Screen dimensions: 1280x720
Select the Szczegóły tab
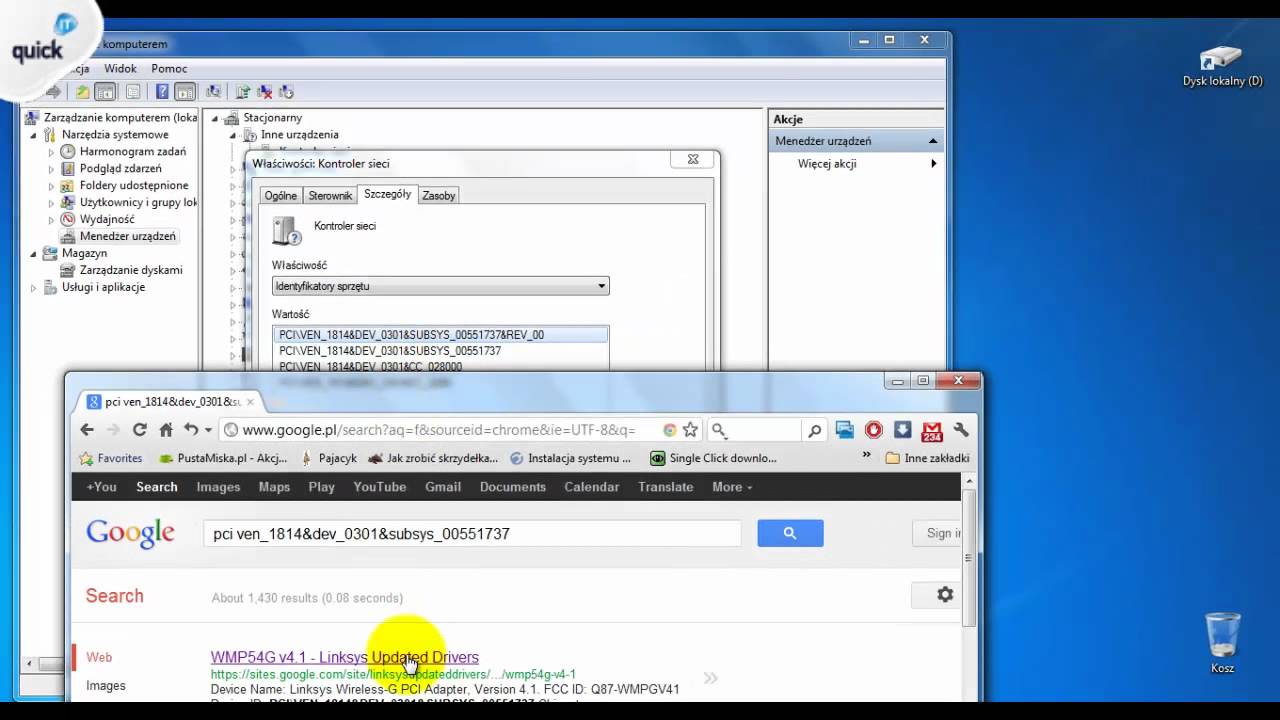click(387, 194)
